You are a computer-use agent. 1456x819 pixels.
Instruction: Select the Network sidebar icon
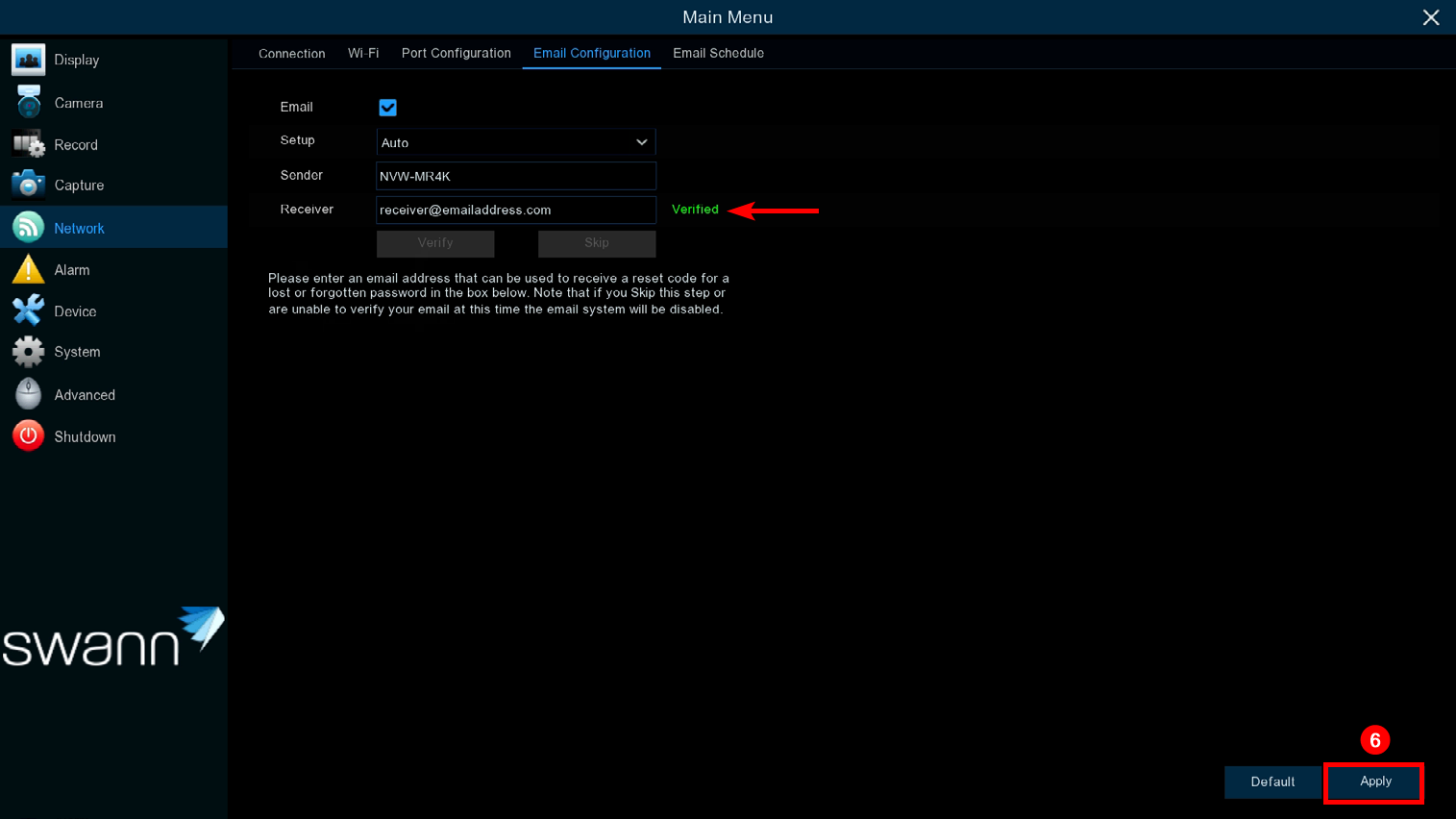28,228
